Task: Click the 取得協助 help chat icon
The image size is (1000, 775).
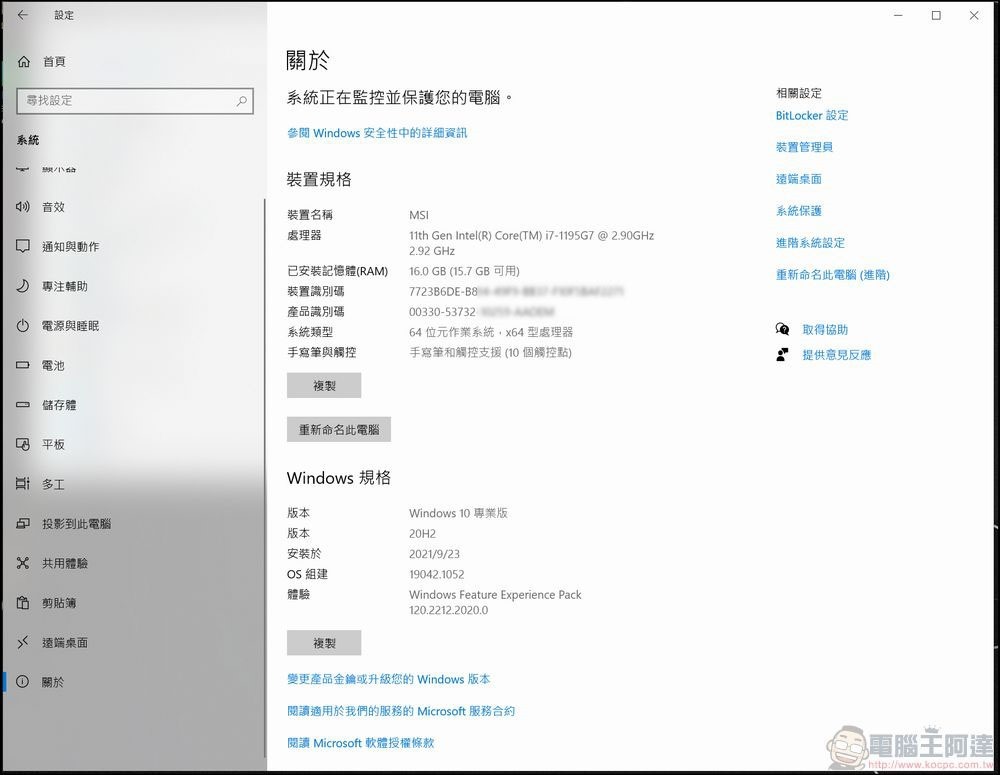Action: pyautogui.click(x=783, y=329)
